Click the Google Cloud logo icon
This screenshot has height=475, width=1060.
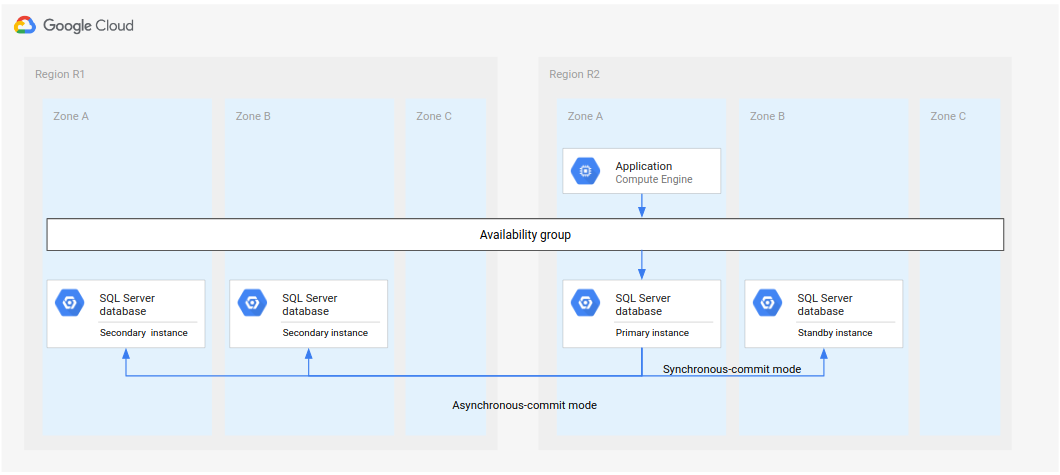[25, 25]
